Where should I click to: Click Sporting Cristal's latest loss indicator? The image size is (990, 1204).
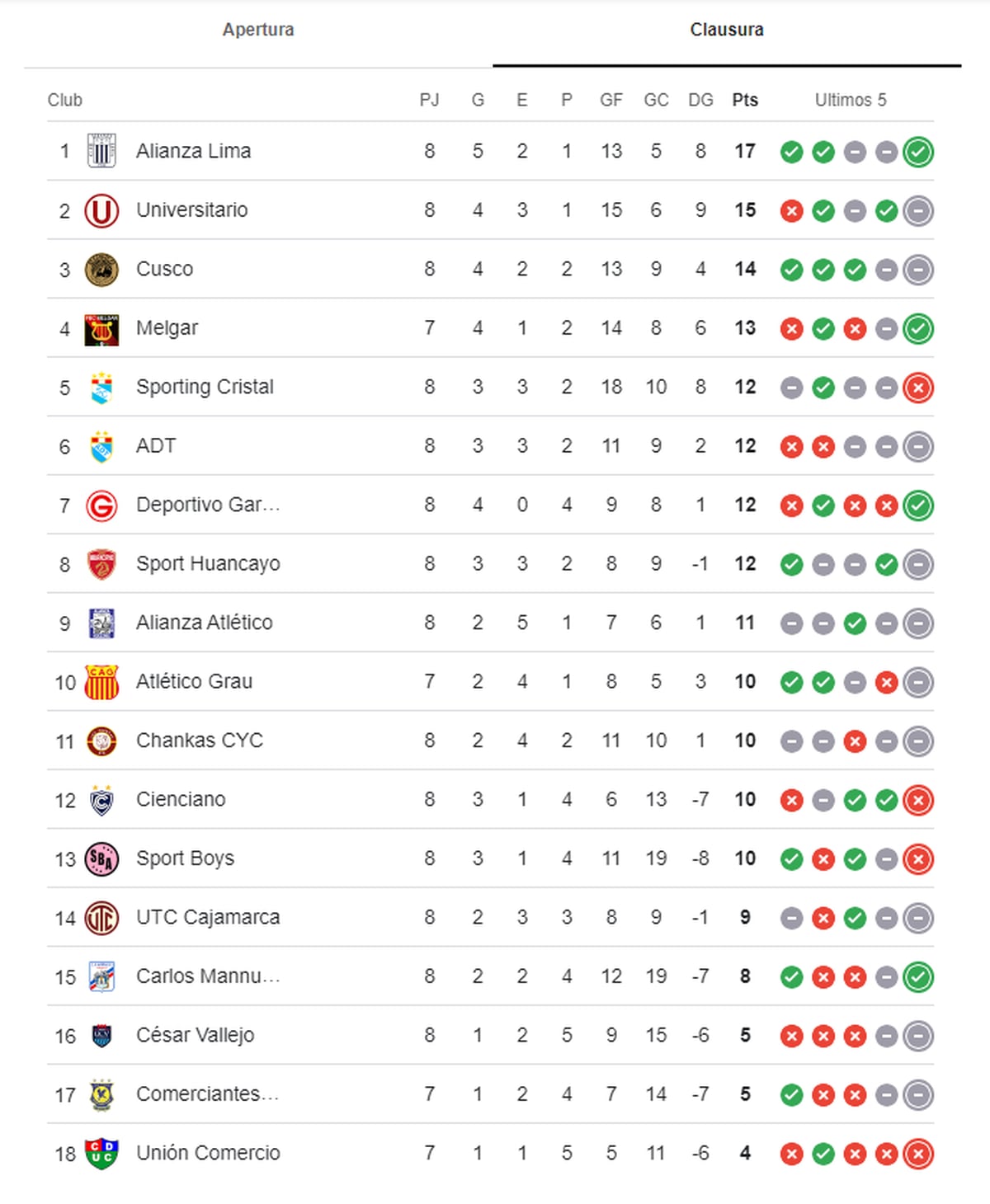point(917,388)
